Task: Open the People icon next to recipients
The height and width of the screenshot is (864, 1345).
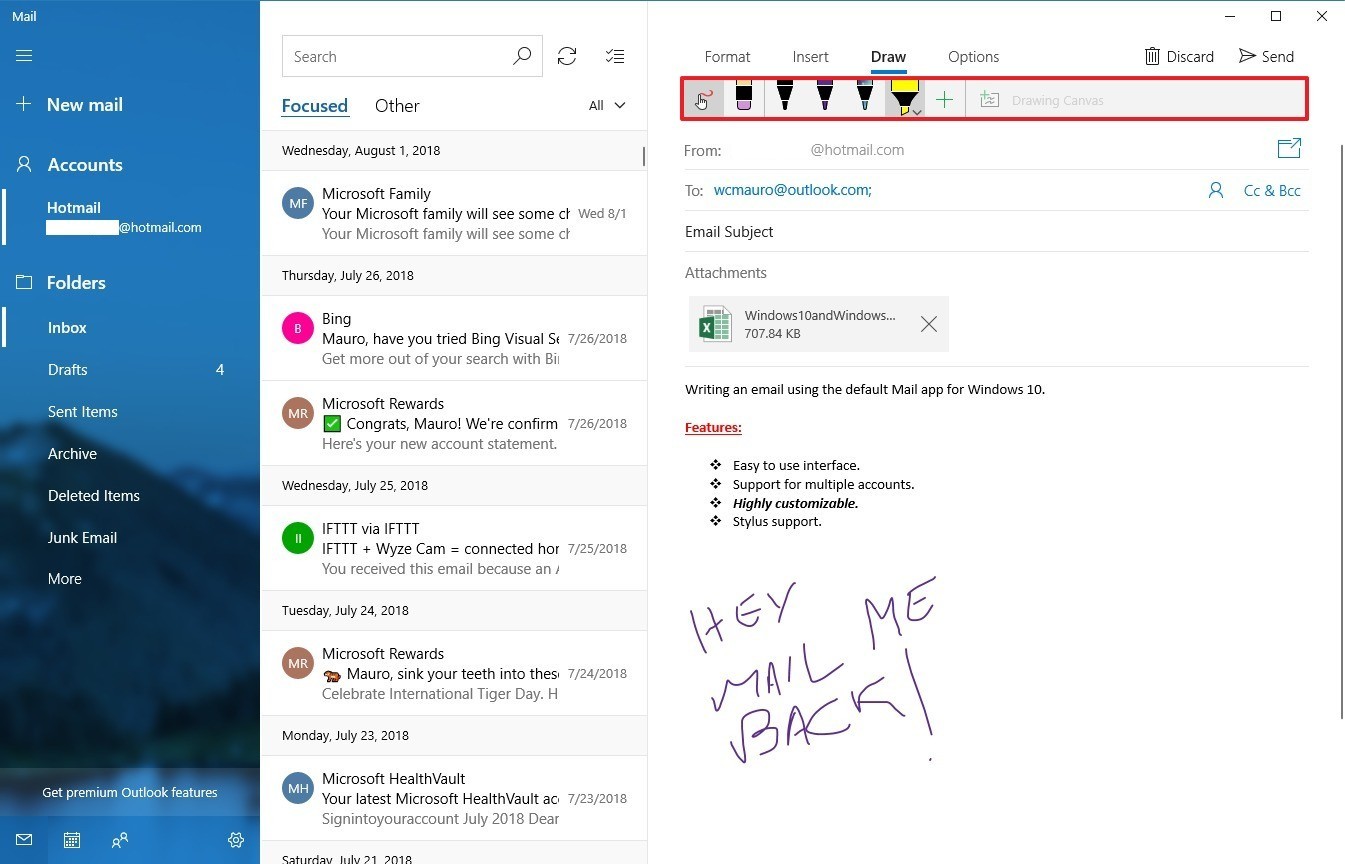Action: (1216, 190)
